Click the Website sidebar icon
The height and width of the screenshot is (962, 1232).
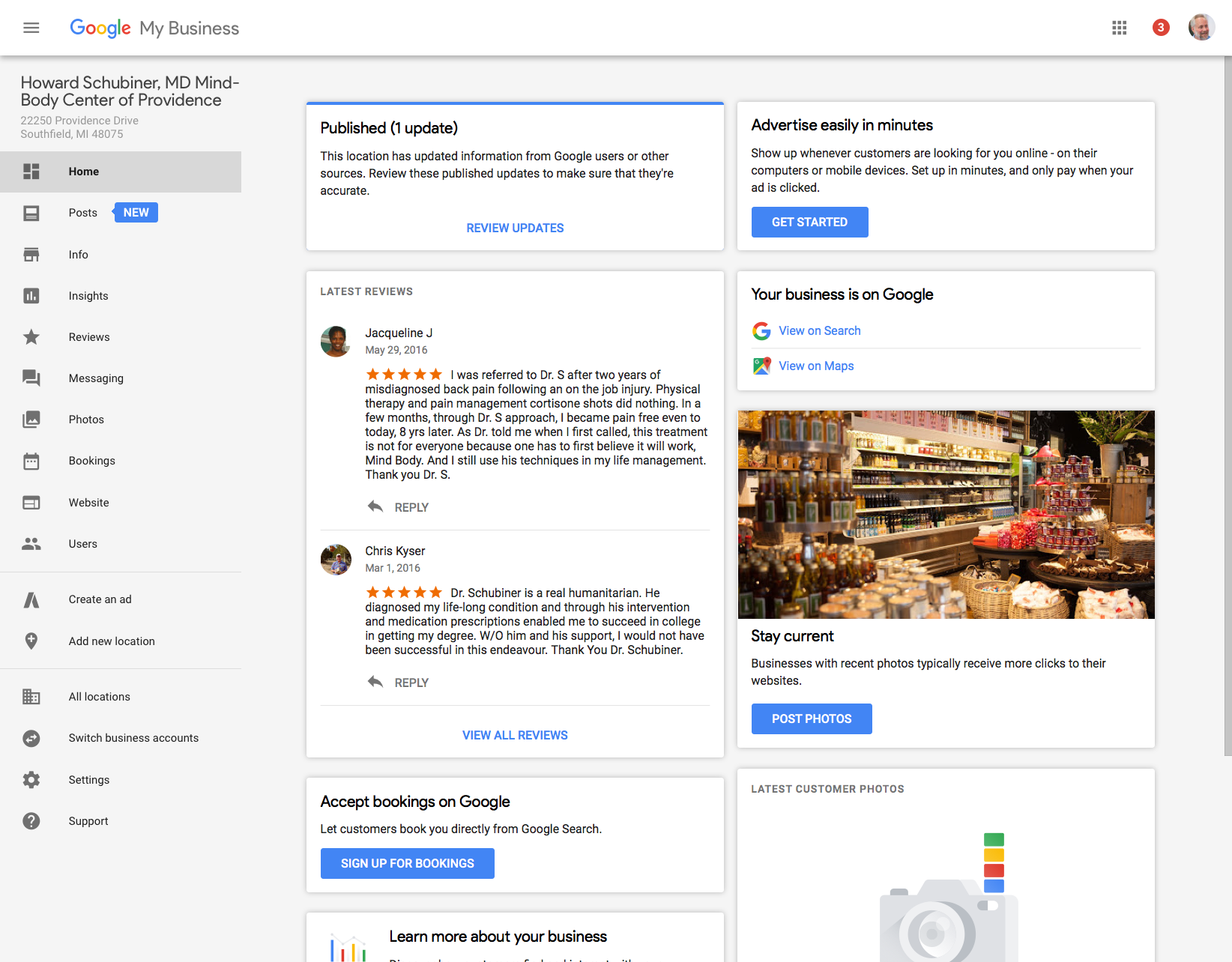31,503
